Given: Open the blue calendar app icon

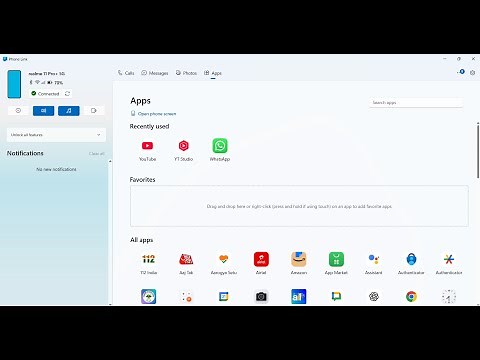Looking at the screenshot, I should click(x=224, y=296).
